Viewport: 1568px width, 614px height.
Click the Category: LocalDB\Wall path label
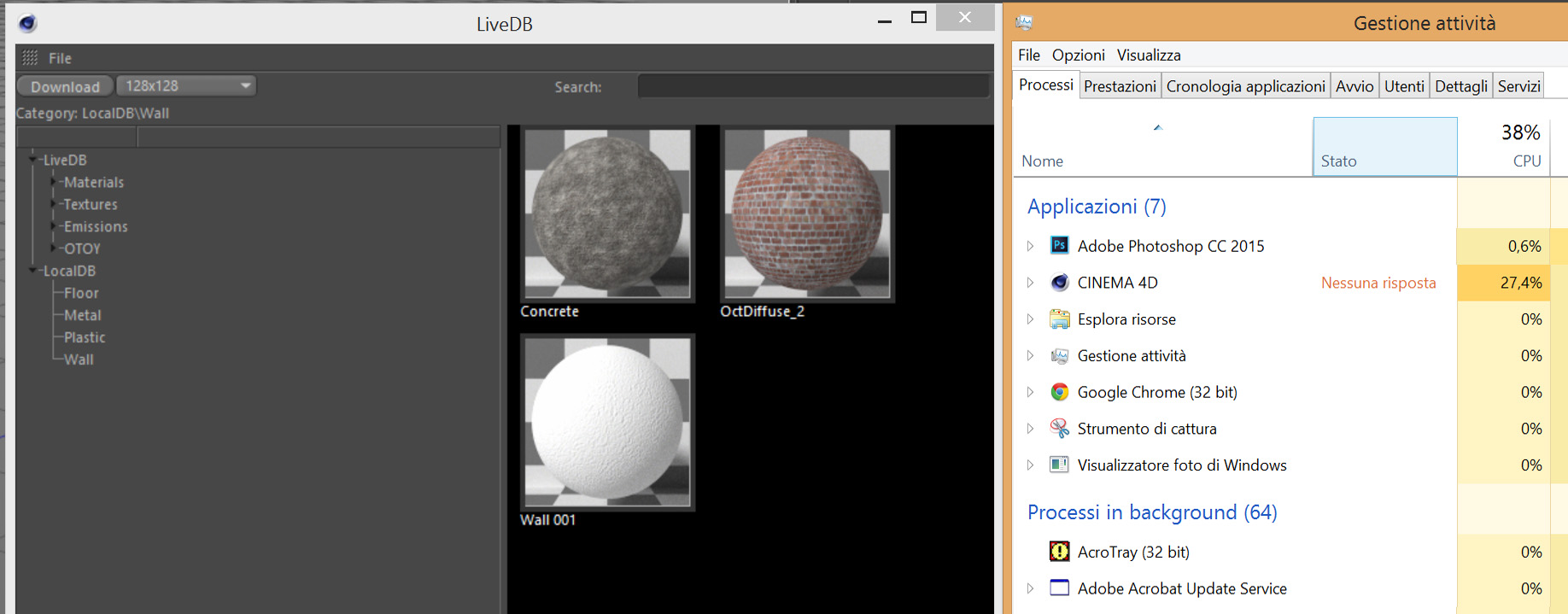(92, 113)
